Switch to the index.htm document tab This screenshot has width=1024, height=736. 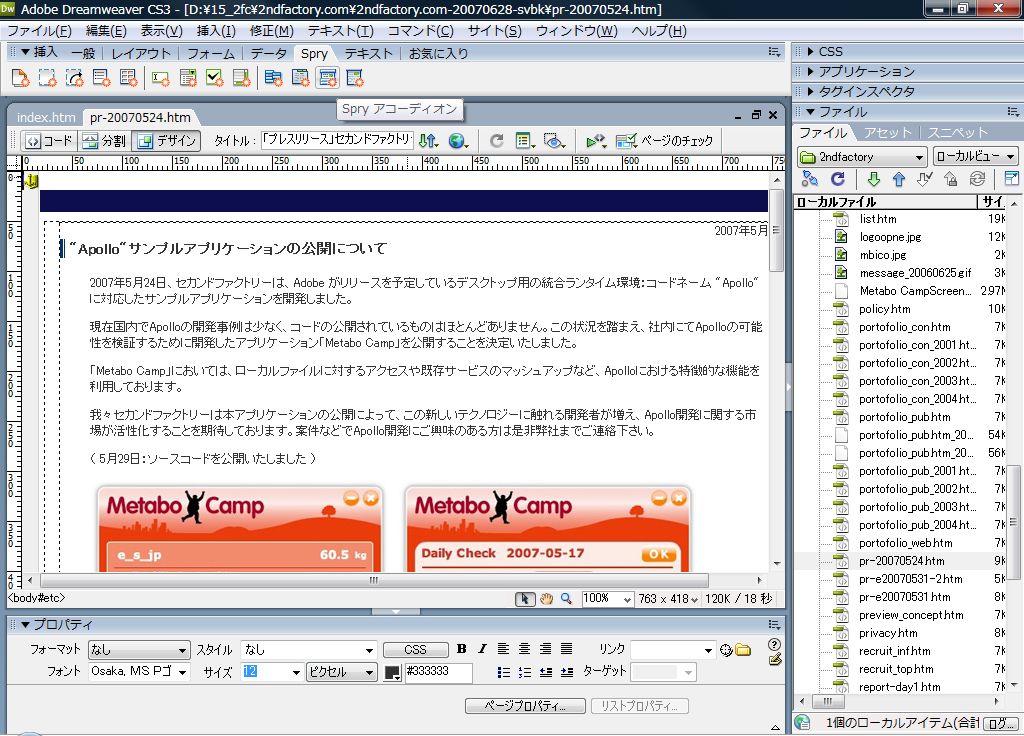click(46, 118)
